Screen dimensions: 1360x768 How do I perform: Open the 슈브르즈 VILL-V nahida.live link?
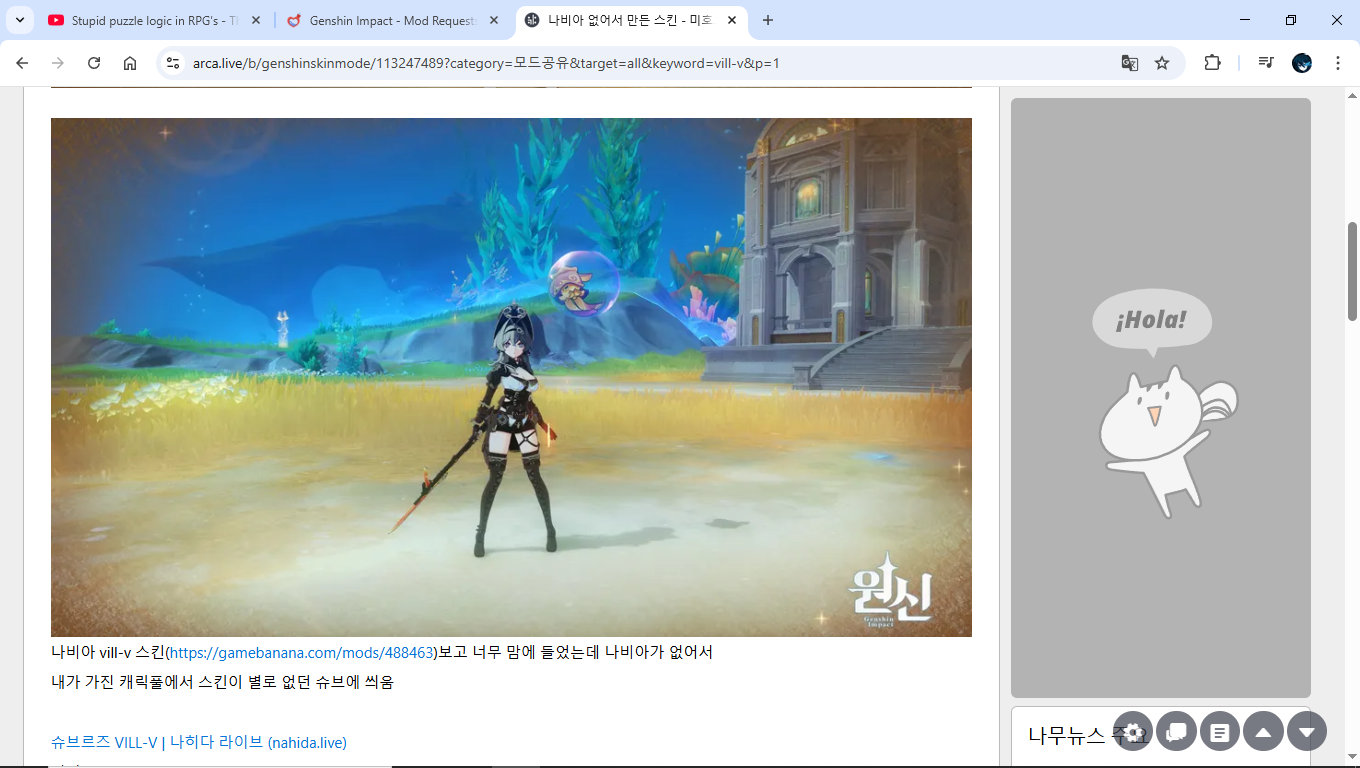pos(199,742)
